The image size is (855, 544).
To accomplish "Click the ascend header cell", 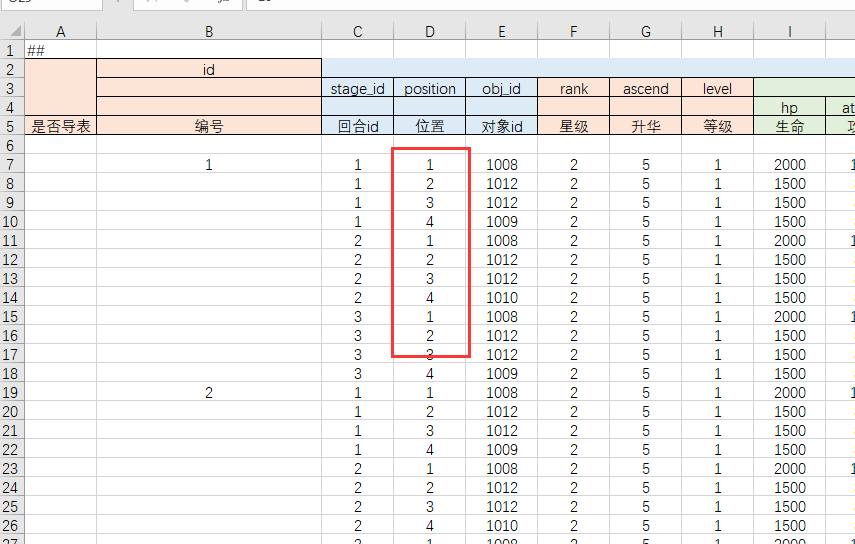I will tap(645, 88).
